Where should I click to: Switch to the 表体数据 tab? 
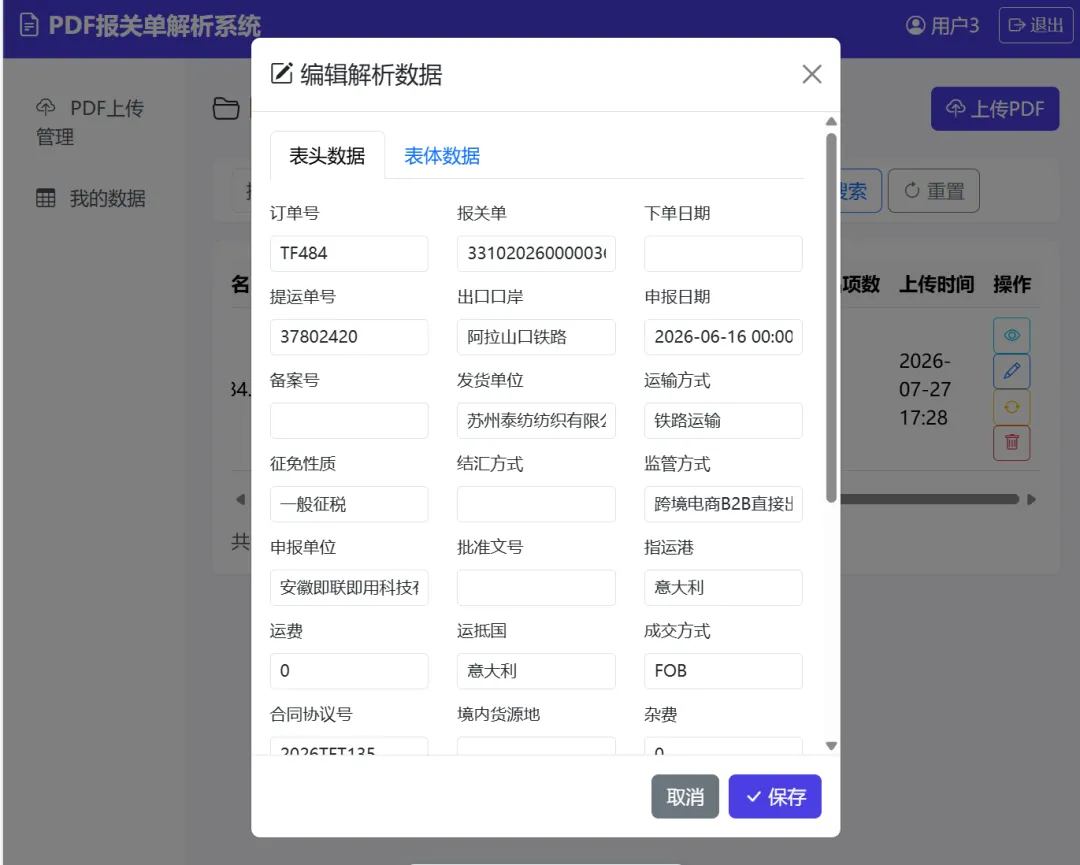(442, 156)
